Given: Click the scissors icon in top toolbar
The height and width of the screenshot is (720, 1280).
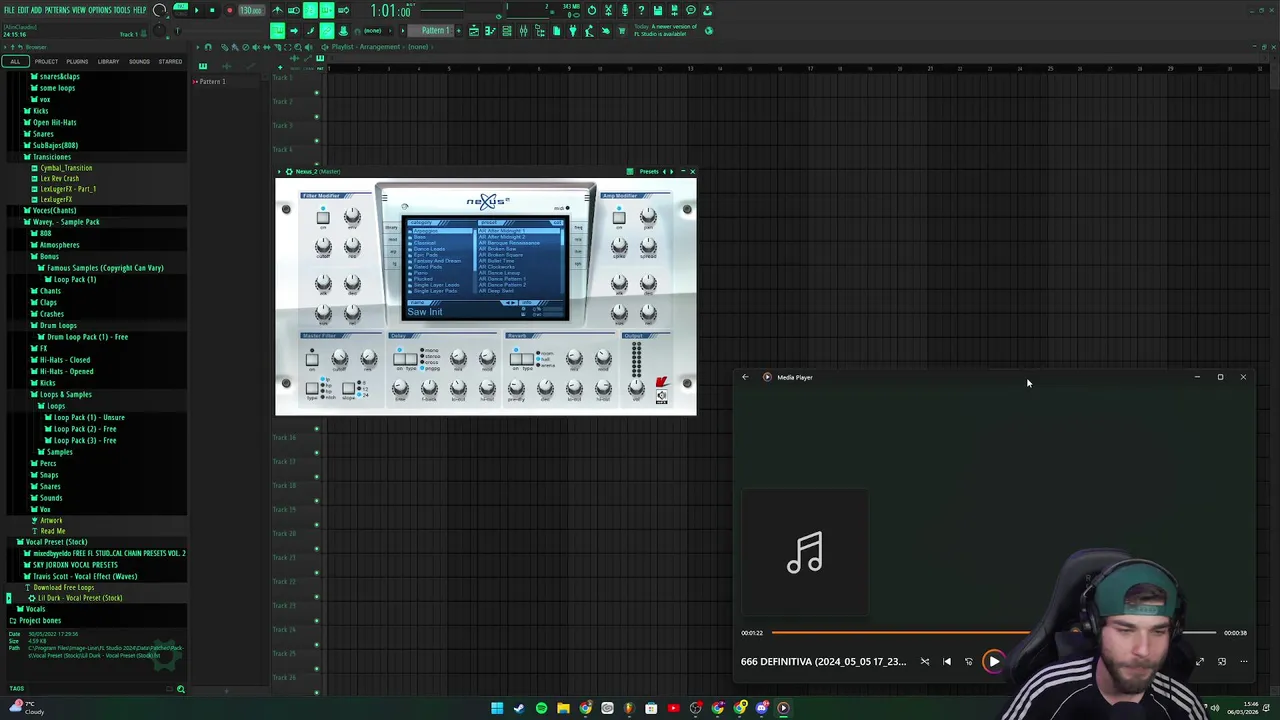Looking at the screenshot, I should pyautogui.click(x=607, y=10).
